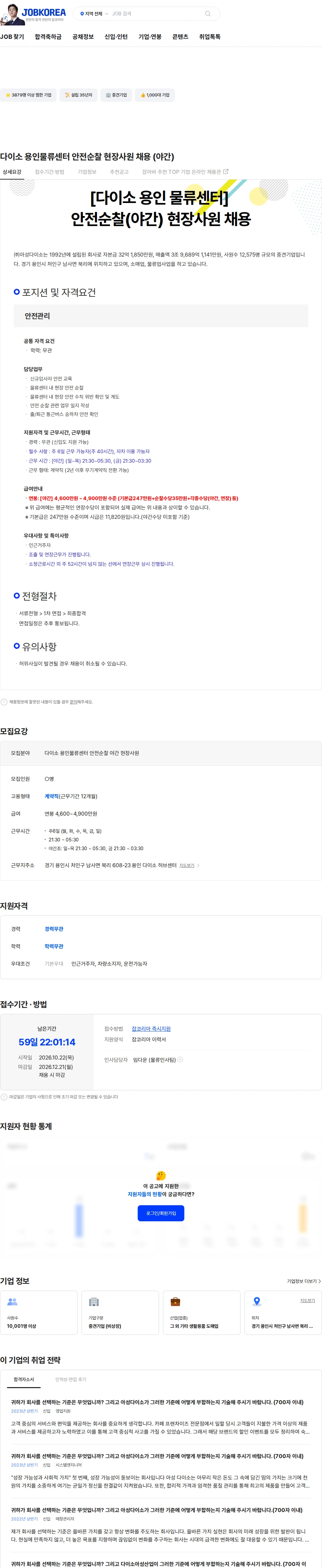The width and height of the screenshot is (322, 1568).
Task: Click the chevron after 지도보기 in 근무지주소
Action: coord(198,866)
